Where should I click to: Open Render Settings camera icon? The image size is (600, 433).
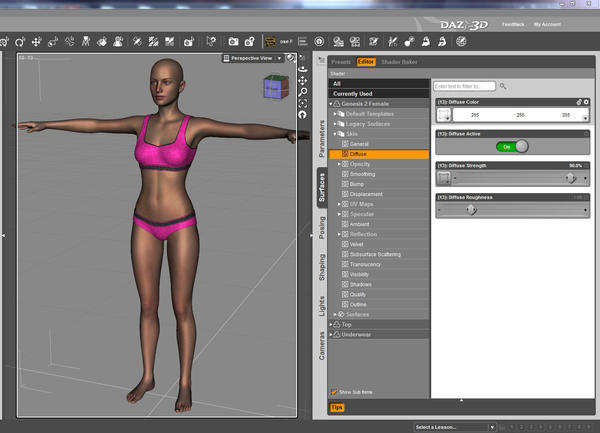pos(249,42)
